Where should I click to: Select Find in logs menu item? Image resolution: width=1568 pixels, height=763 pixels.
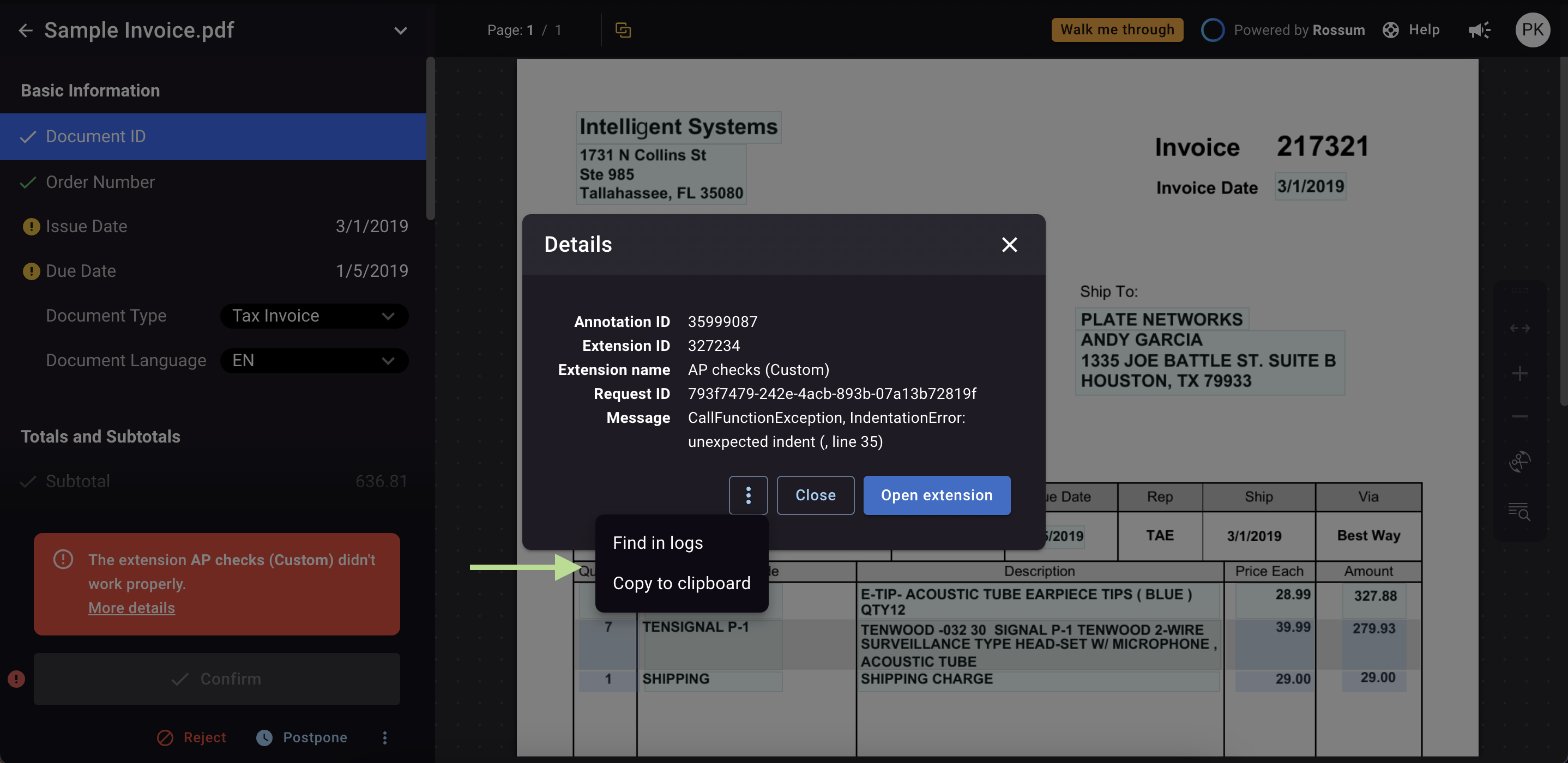tap(658, 542)
